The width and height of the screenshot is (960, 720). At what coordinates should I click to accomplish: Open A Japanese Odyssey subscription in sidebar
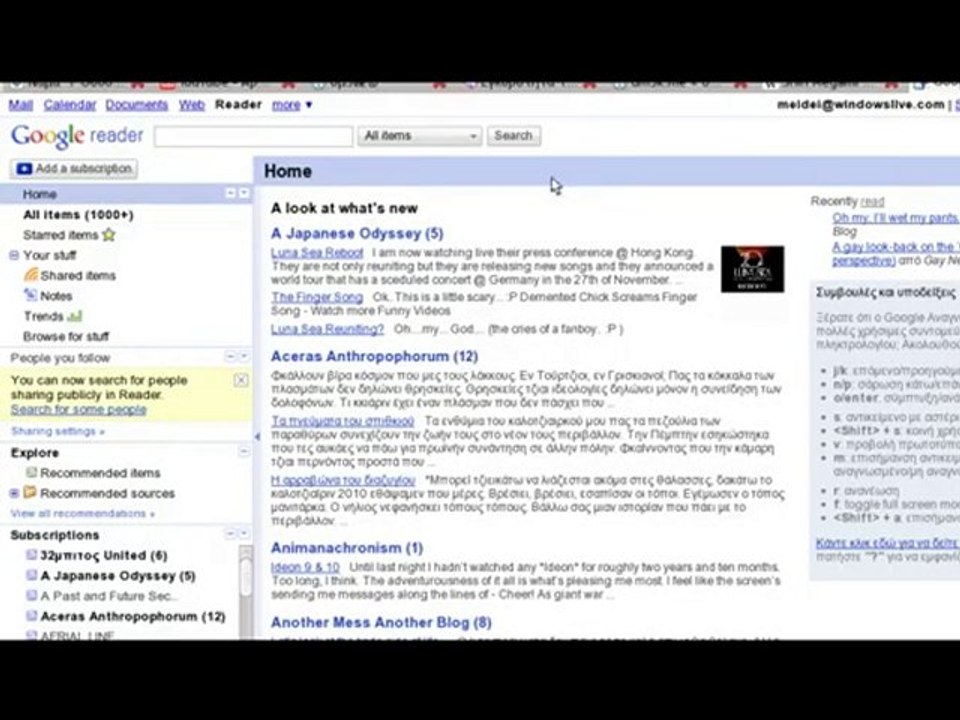point(118,576)
